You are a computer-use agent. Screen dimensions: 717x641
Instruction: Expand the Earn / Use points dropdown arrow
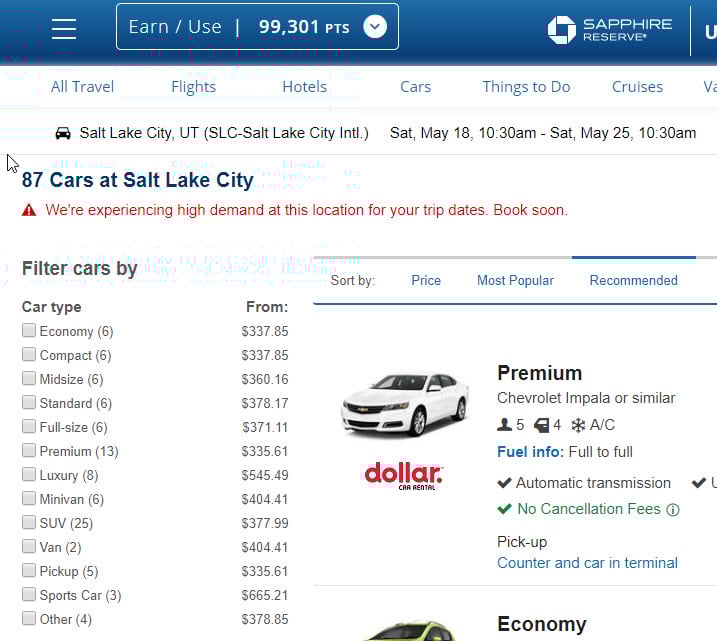pos(375,27)
